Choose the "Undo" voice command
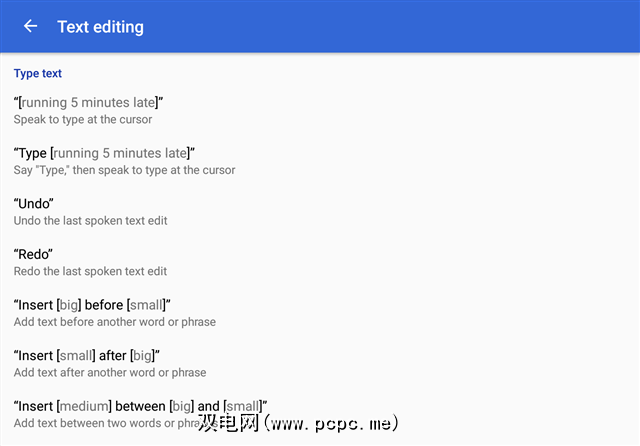This screenshot has width=640, height=446. pos(34,204)
